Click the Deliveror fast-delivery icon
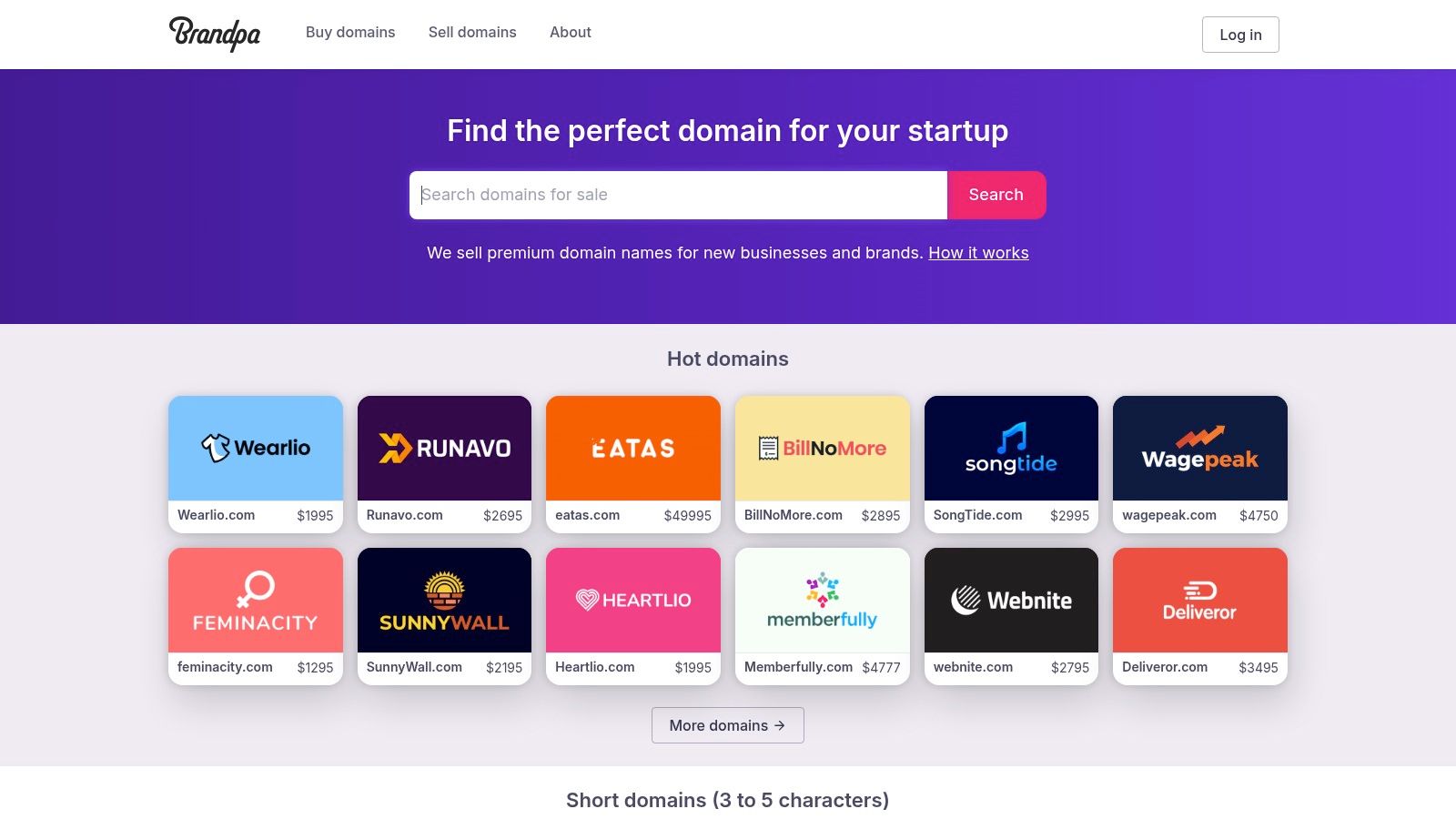The image size is (1456, 819). tap(1199, 591)
